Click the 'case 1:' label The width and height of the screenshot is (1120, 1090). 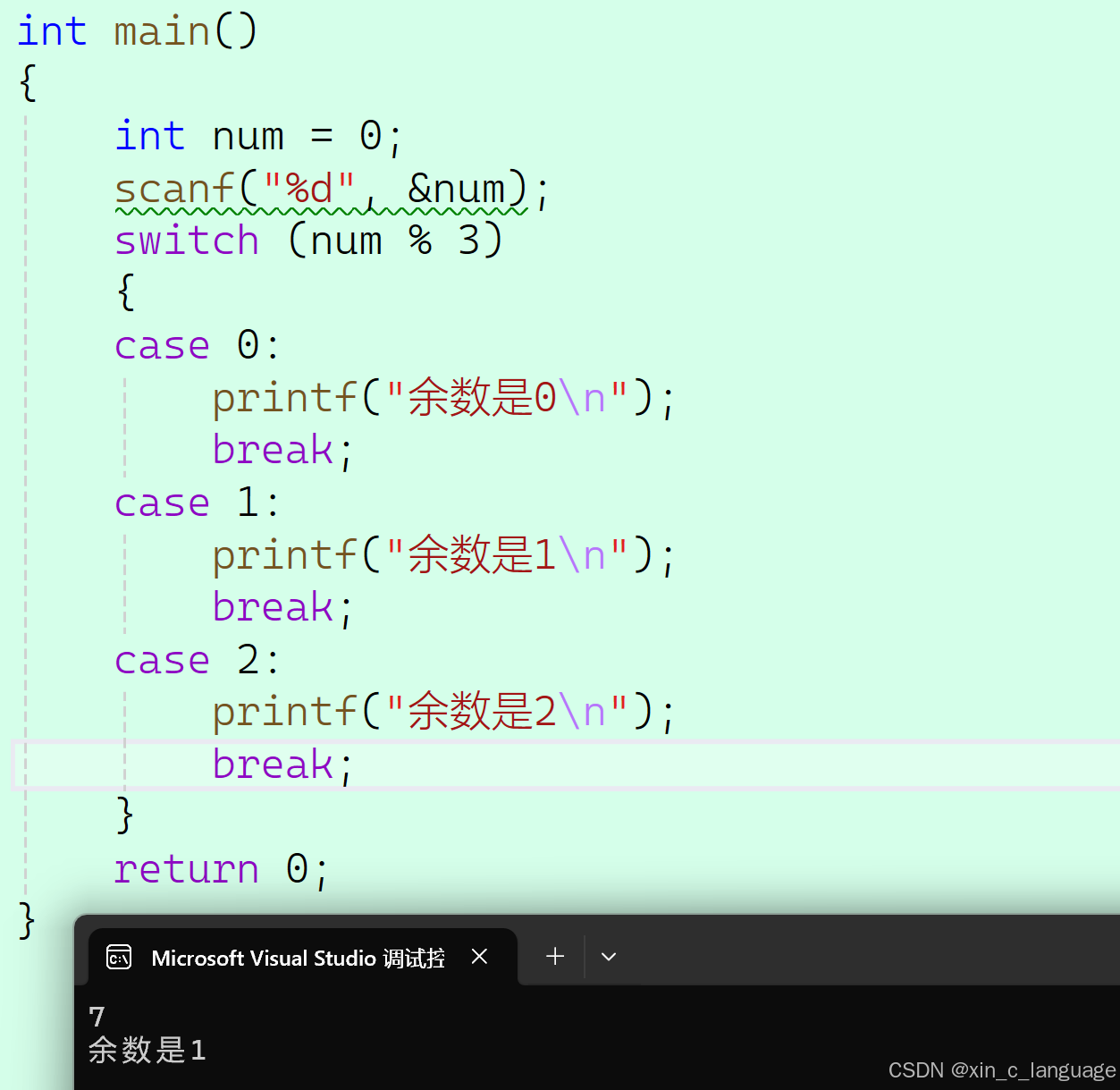pos(198,503)
